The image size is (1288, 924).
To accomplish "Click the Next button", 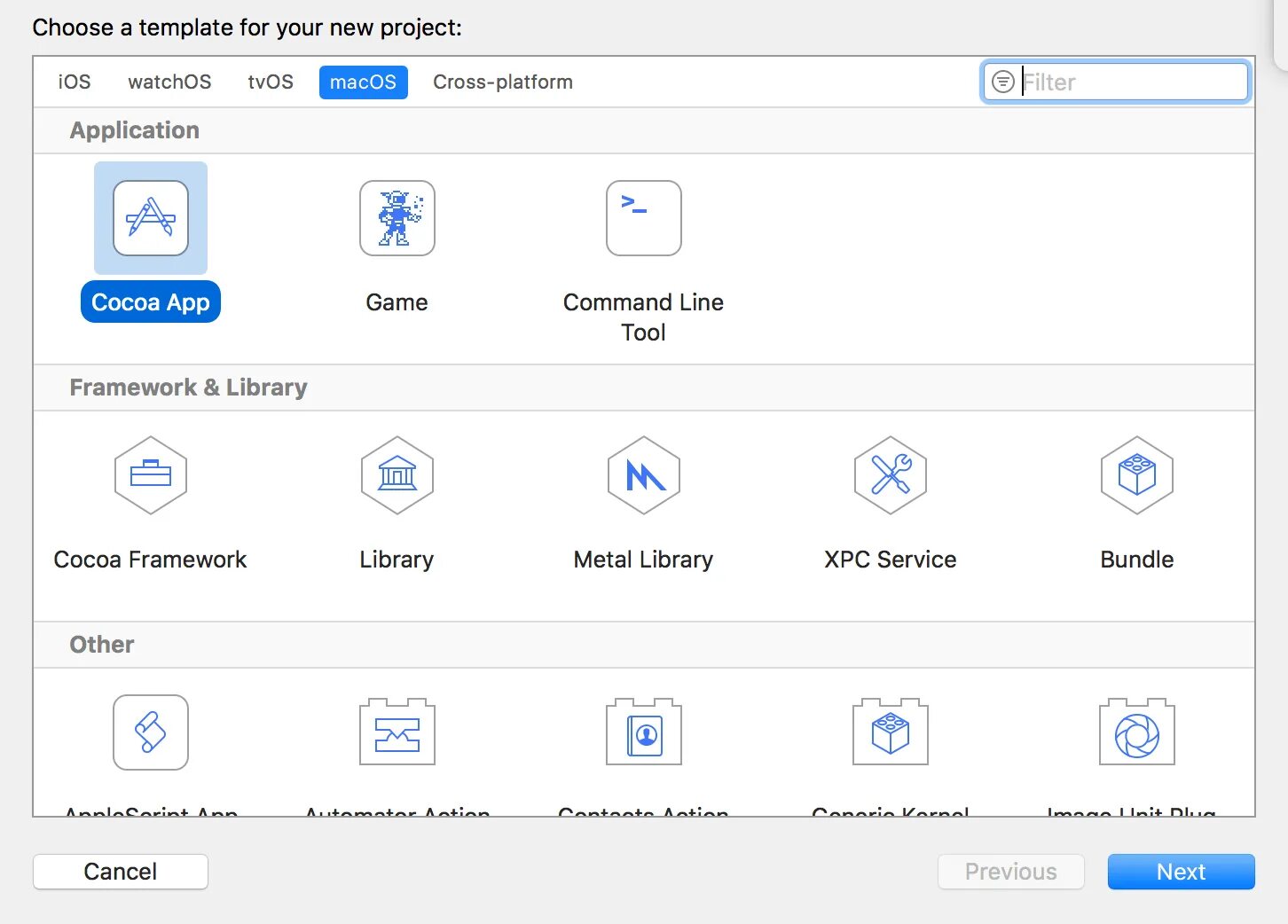I will [1182, 872].
